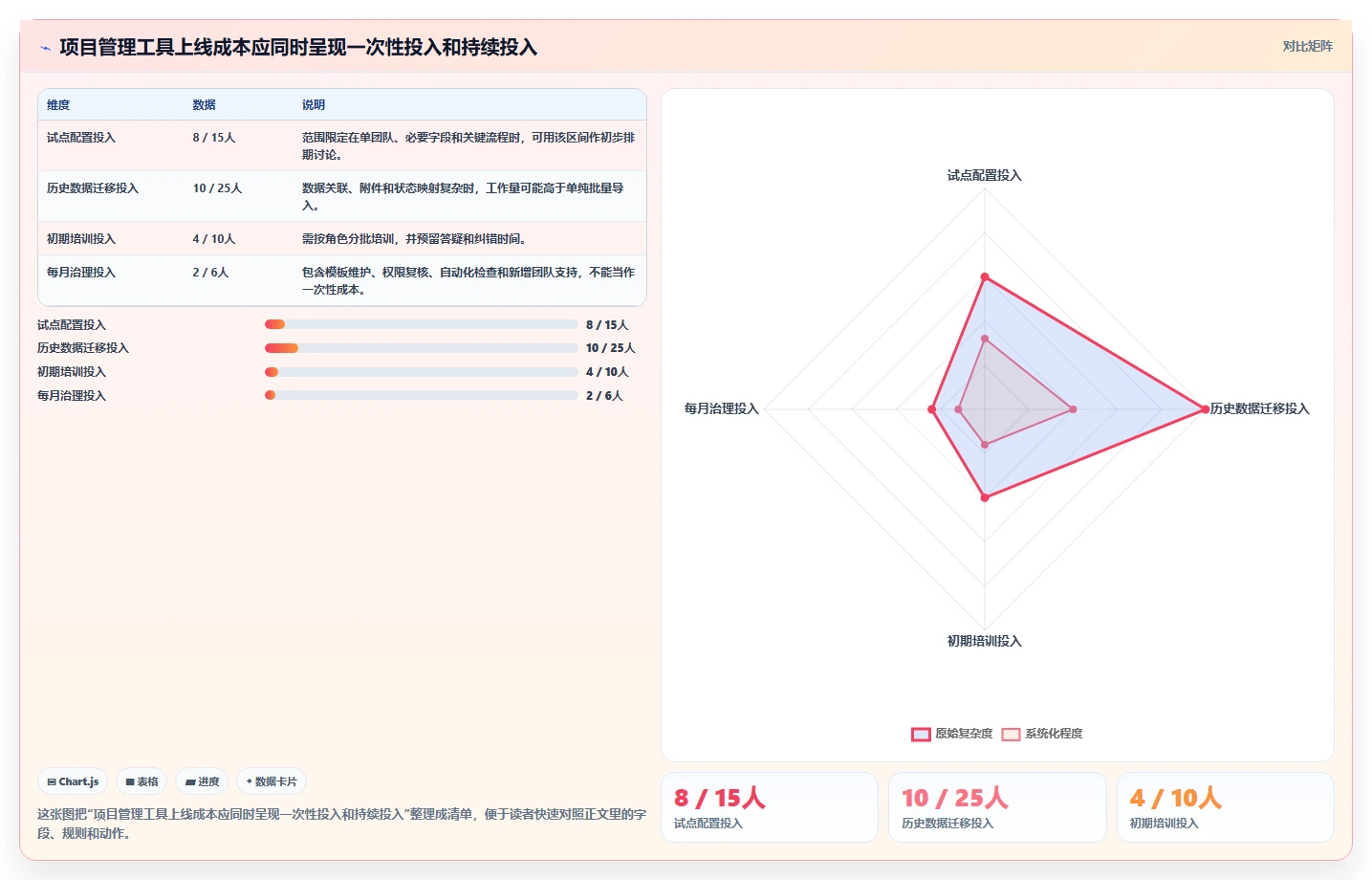Click the 试点配置投入 progress bar

click(x=422, y=324)
